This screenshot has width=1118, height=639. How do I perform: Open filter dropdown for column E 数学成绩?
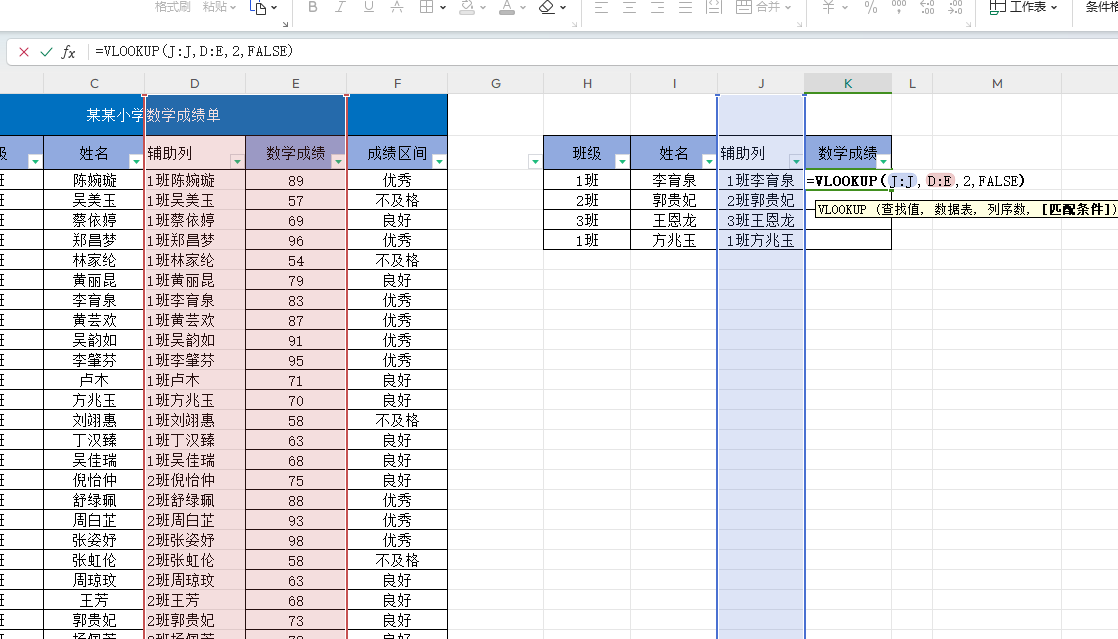(x=338, y=162)
